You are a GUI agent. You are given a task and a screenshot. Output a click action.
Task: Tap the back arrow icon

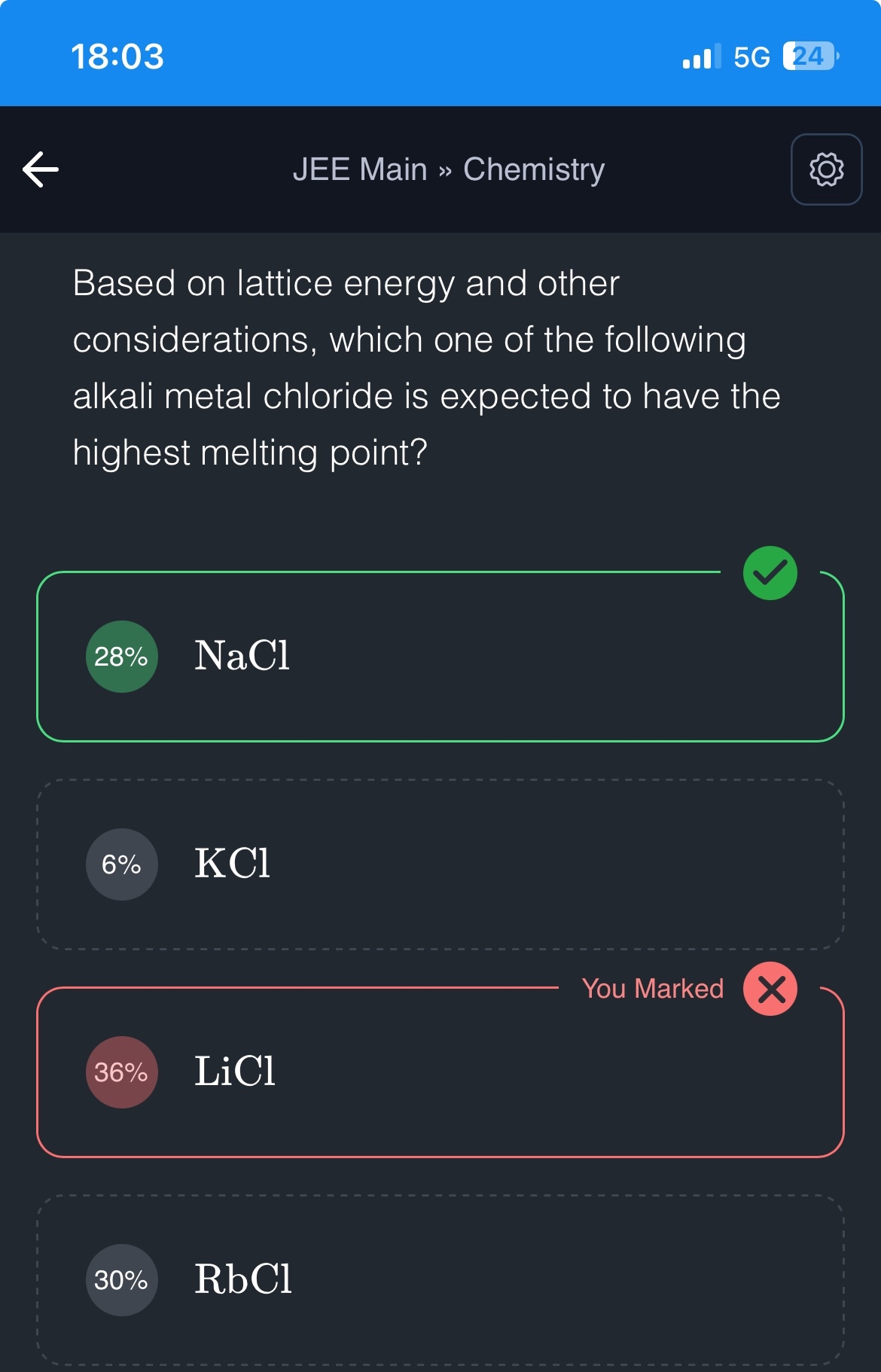[41, 169]
